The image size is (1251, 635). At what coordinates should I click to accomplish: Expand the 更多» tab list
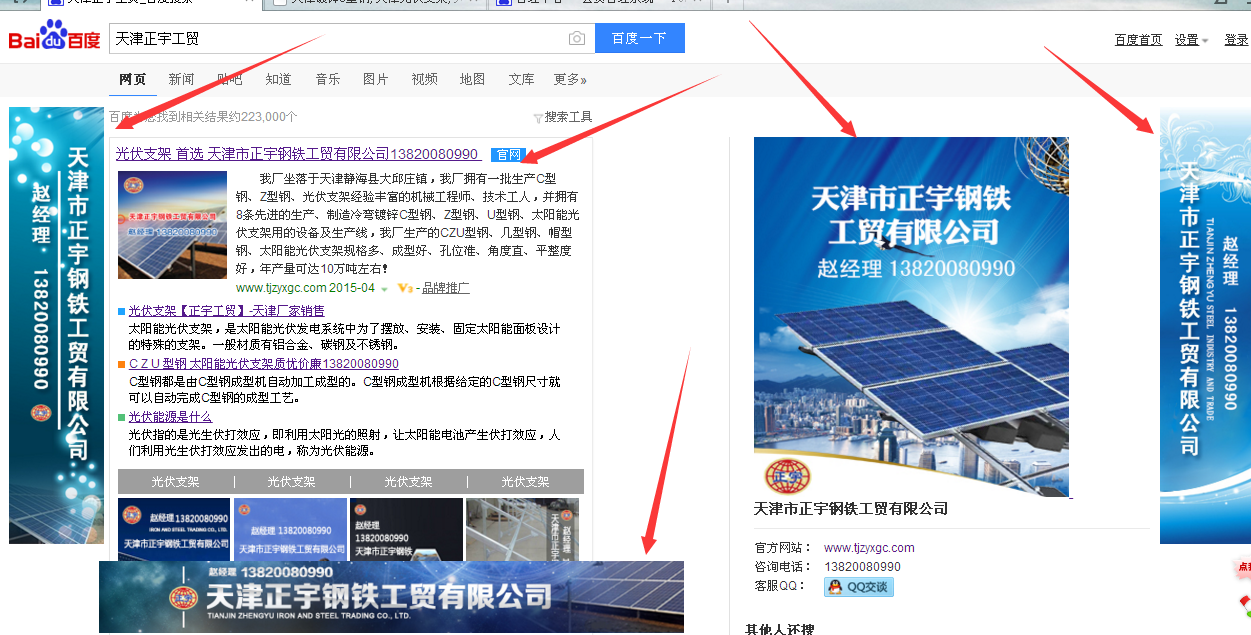click(x=570, y=79)
